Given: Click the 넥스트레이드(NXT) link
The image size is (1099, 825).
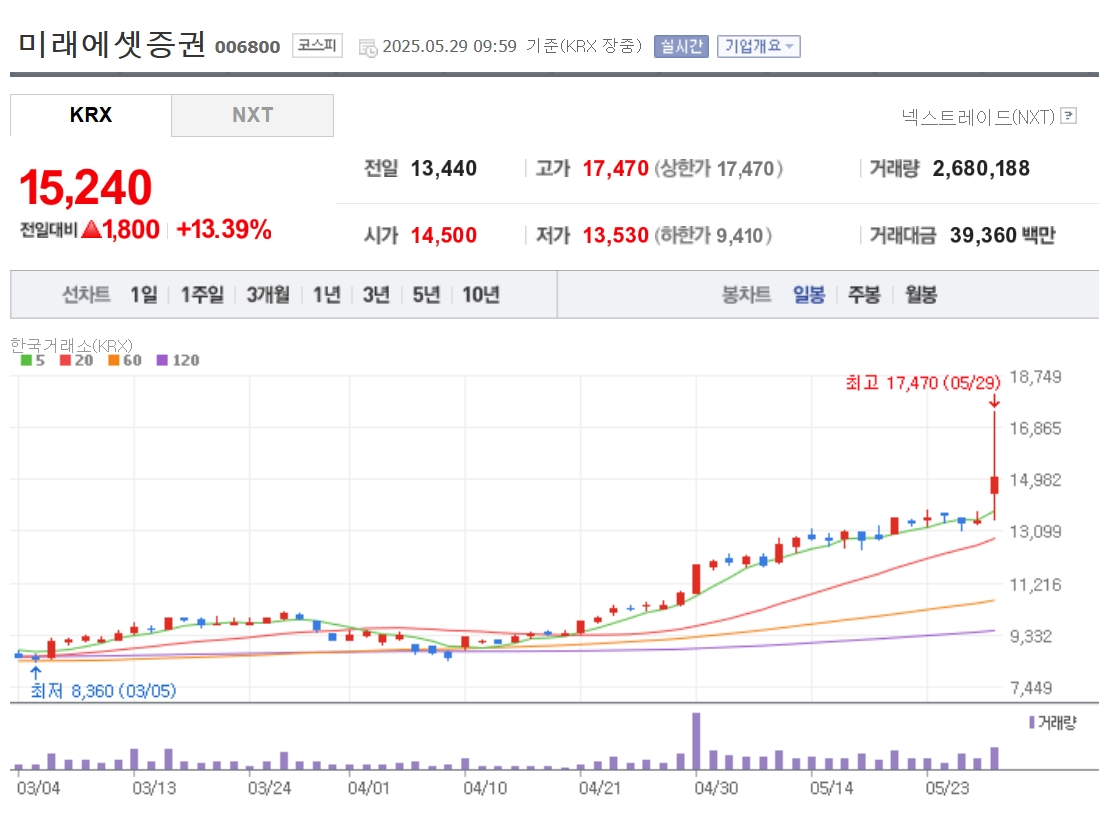Looking at the screenshot, I should coord(978,116).
